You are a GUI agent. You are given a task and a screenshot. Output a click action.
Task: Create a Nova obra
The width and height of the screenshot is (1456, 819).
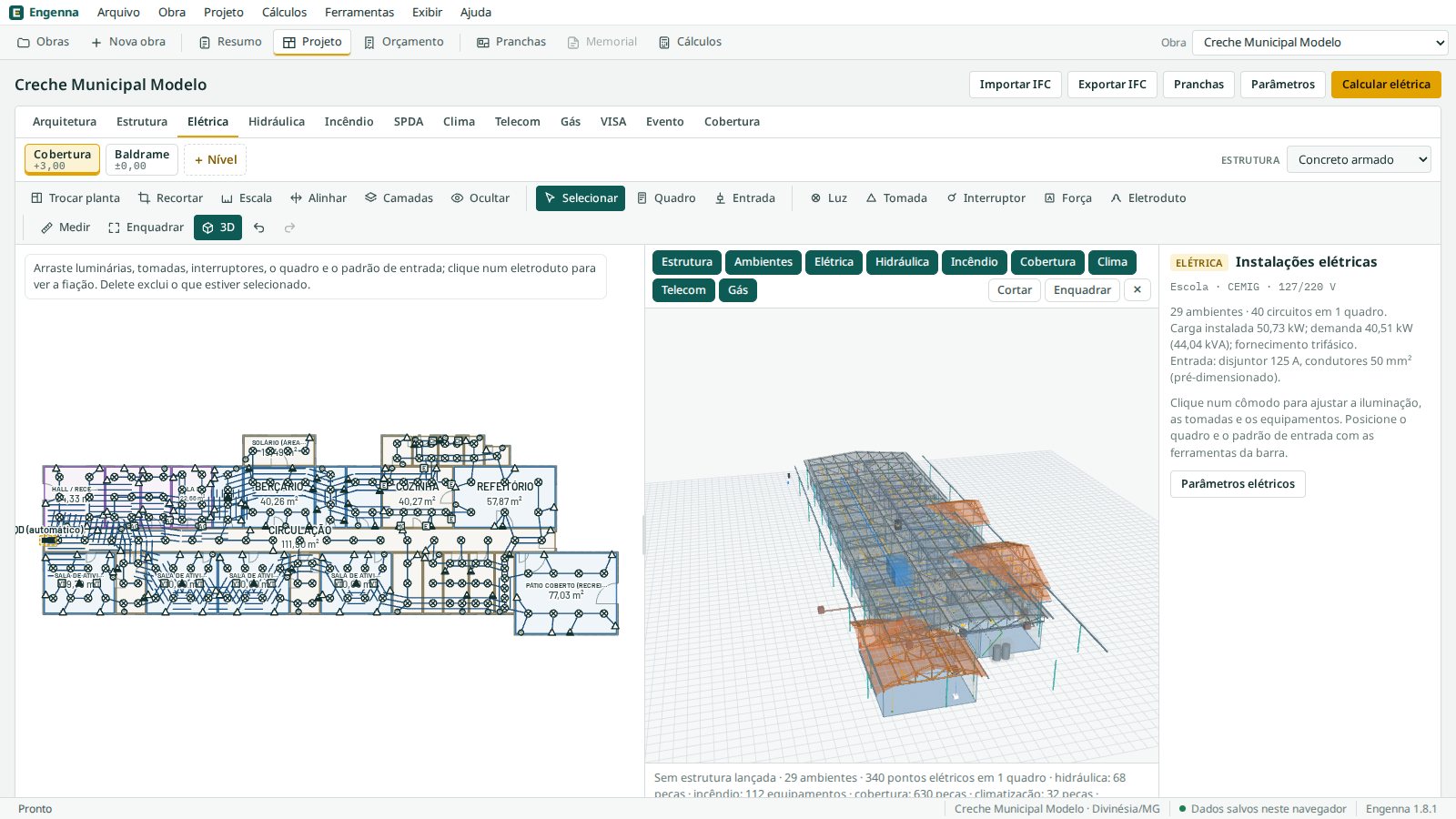128,42
